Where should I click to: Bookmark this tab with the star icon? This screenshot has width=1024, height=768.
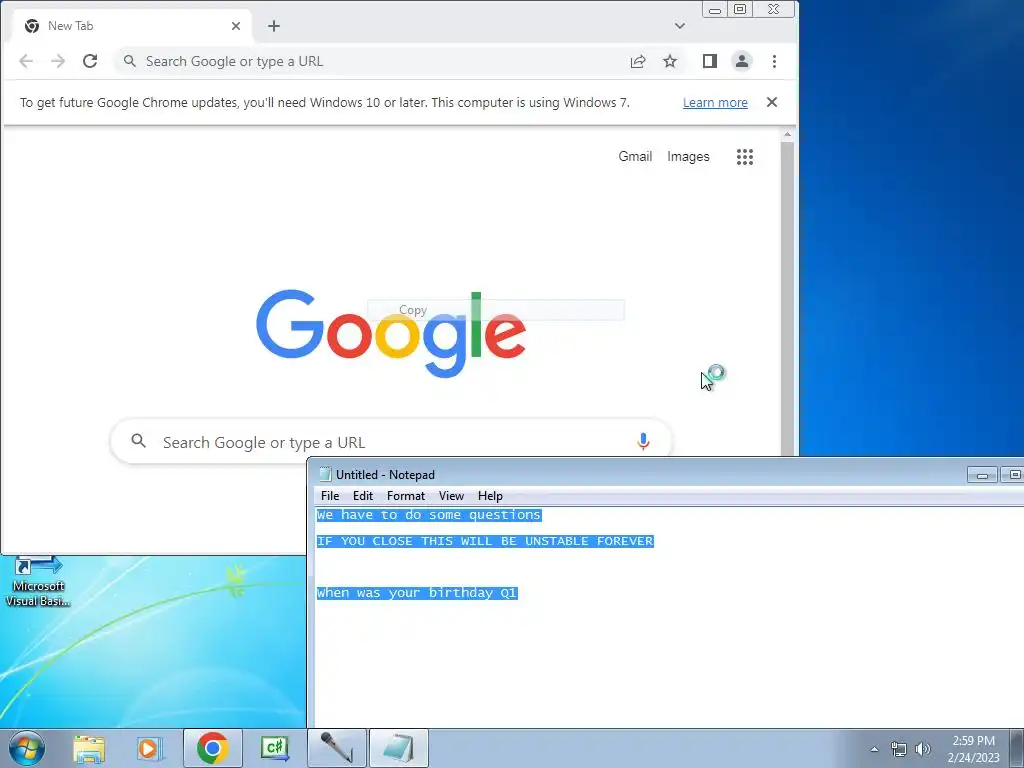pyautogui.click(x=670, y=61)
